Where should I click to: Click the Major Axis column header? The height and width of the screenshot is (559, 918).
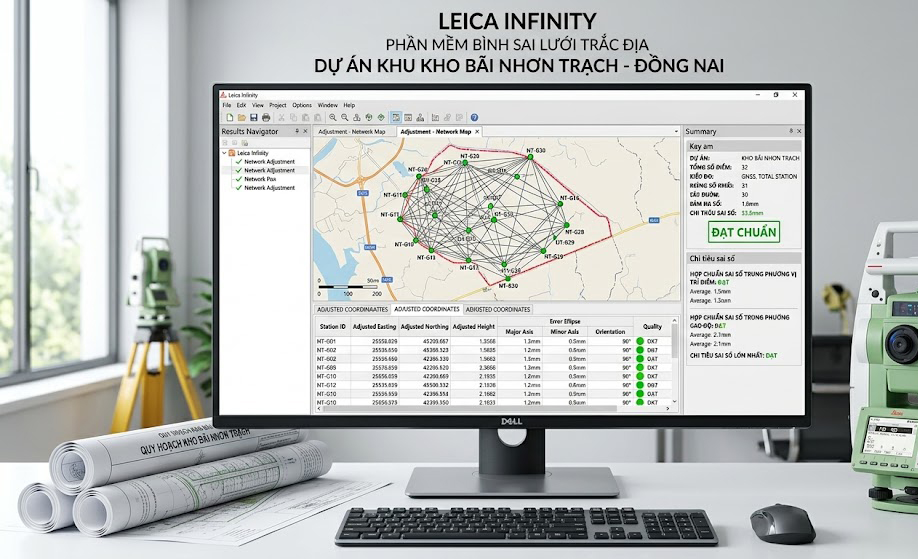coord(519,331)
